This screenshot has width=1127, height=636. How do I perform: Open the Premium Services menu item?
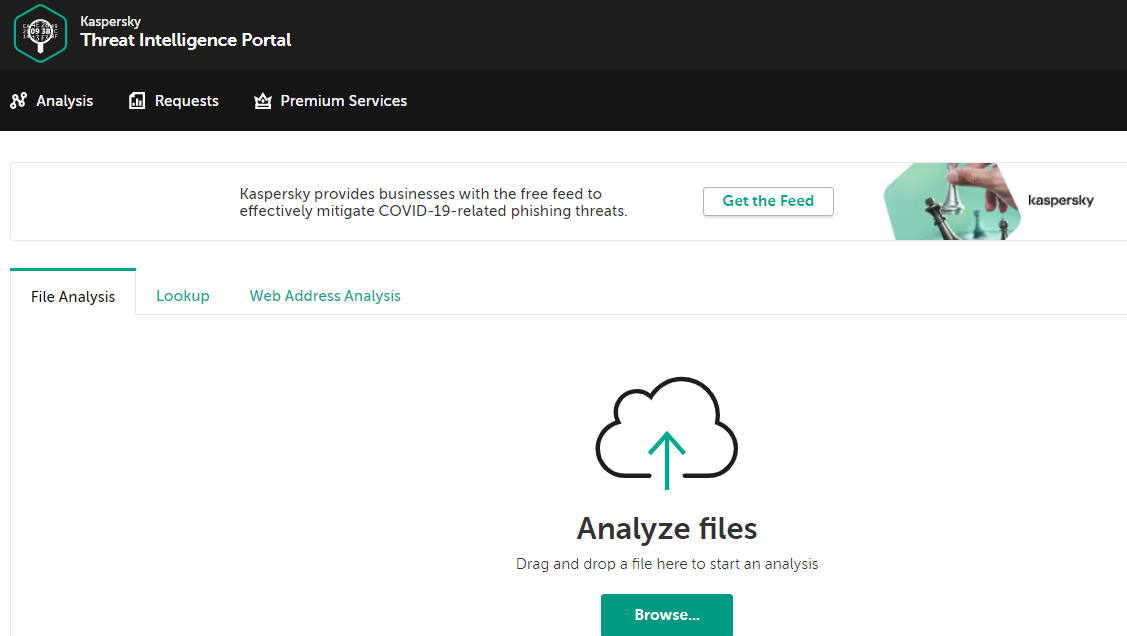pos(331,101)
